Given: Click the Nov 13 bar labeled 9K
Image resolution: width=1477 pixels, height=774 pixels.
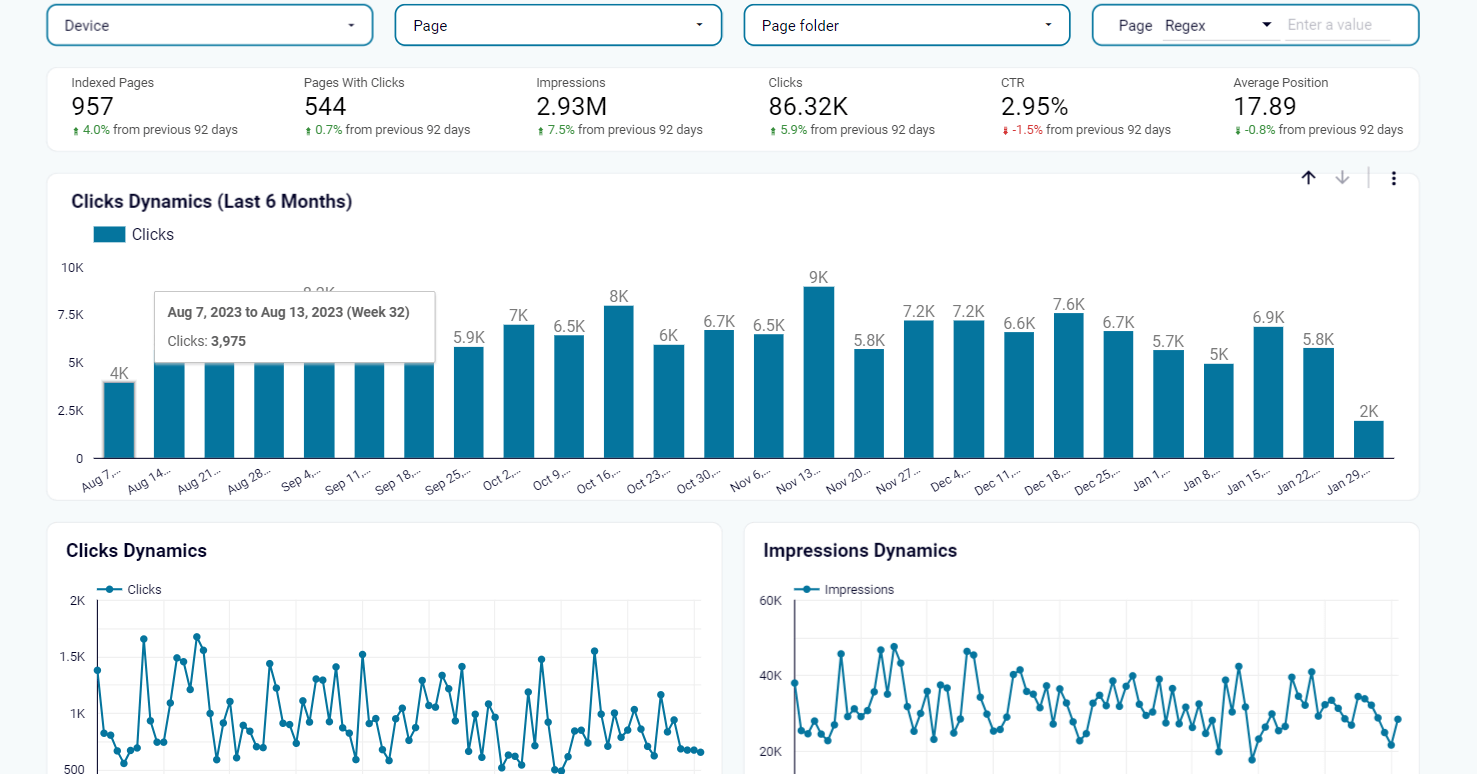Looking at the screenshot, I should tap(818, 373).
